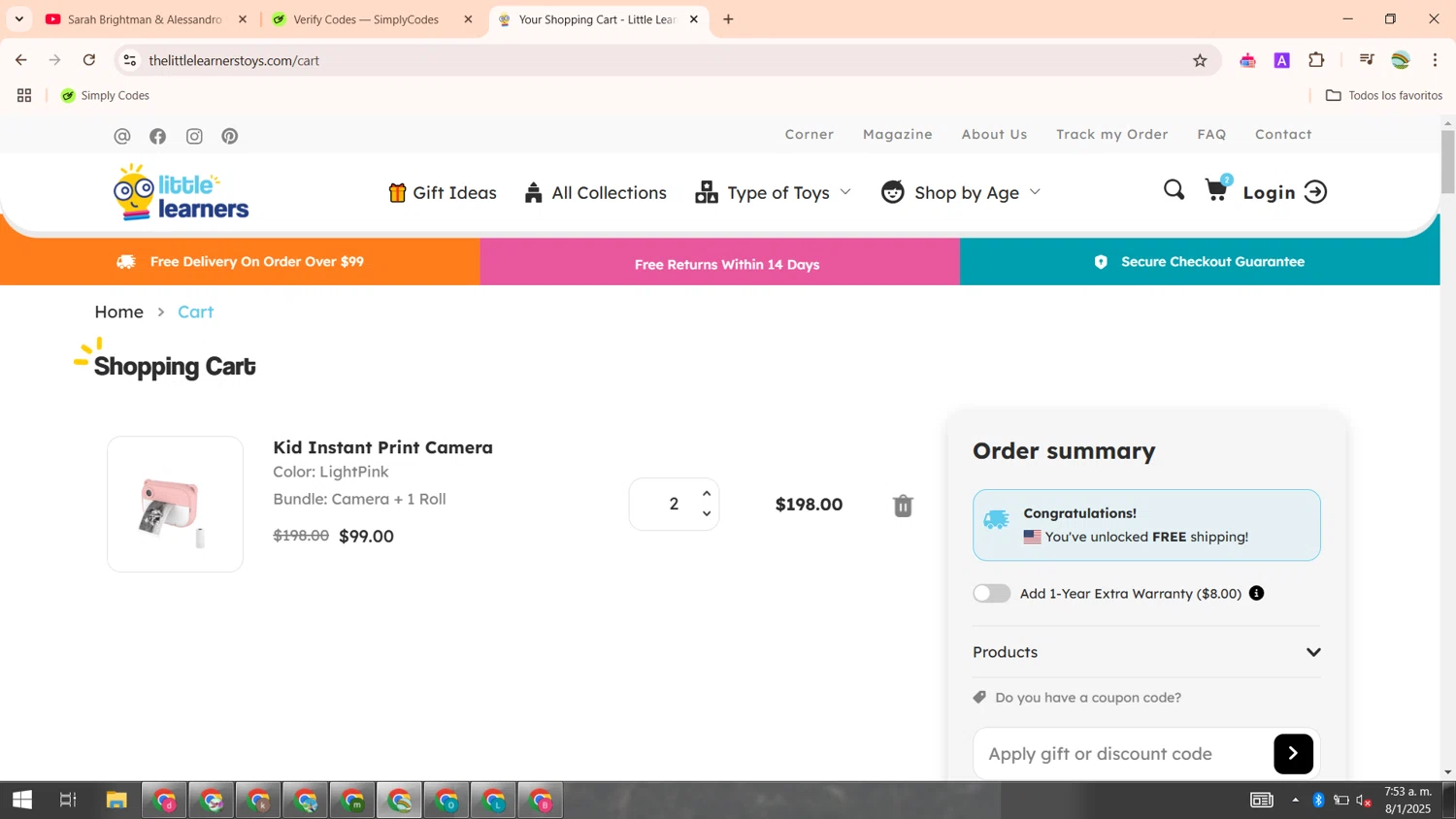This screenshot has width=1456, height=819.
Task: Visit the Facebook page icon
Action: tap(157, 136)
